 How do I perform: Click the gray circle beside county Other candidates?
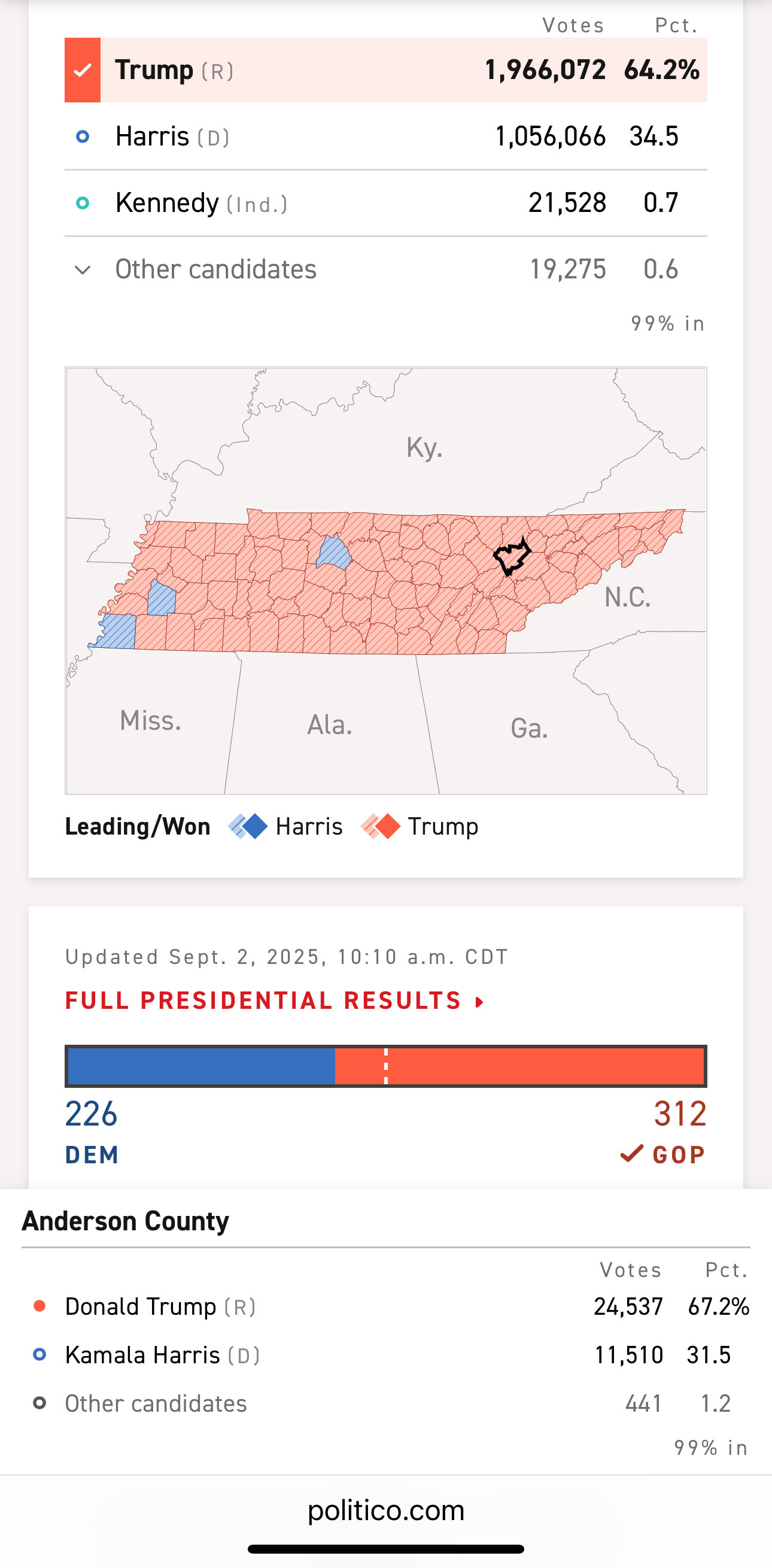39,1403
